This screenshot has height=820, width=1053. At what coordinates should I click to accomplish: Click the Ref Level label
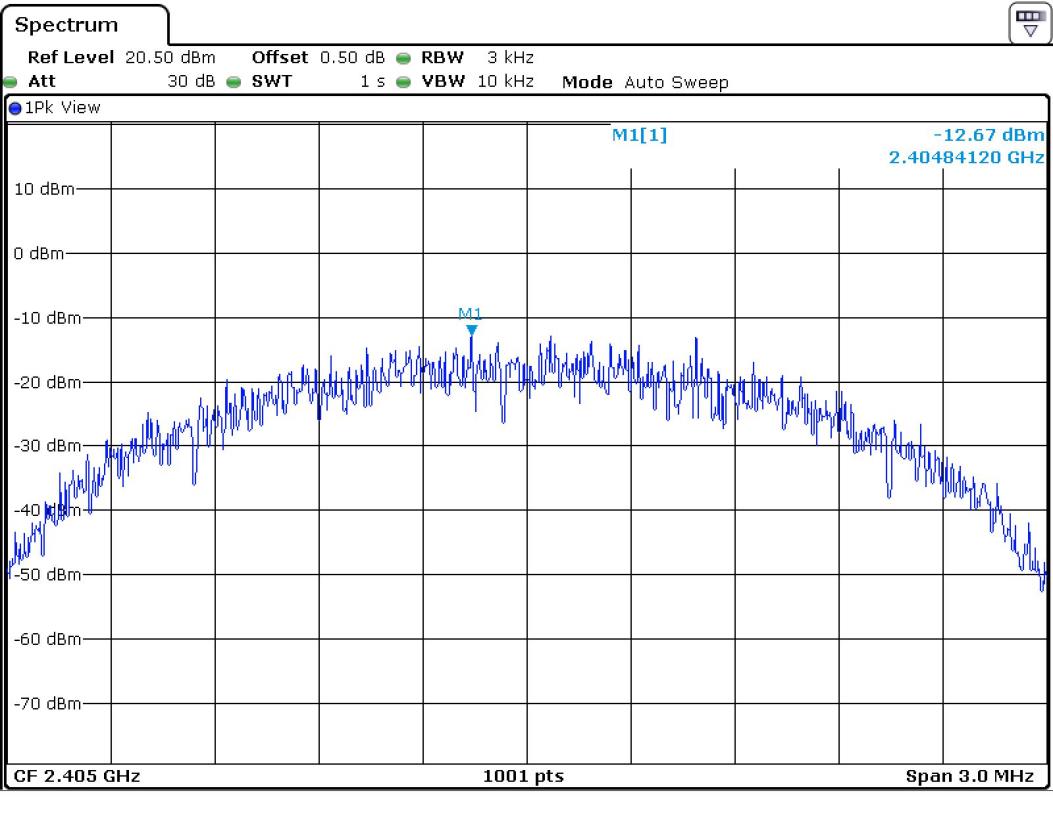(x=71, y=57)
